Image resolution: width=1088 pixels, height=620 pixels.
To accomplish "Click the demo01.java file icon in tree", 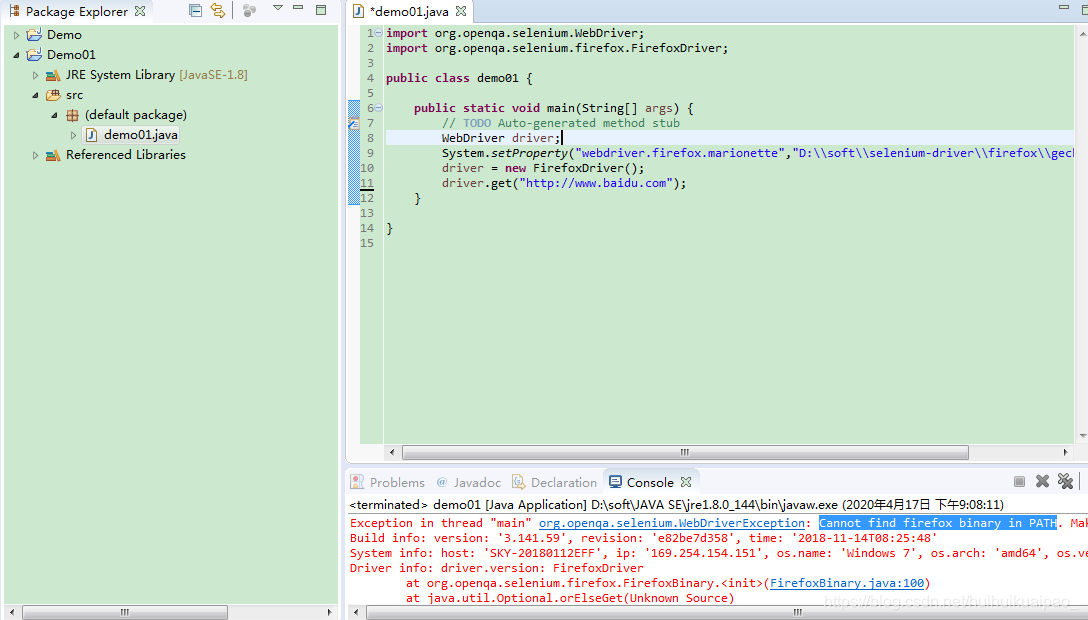I will click(x=91, y=134).
